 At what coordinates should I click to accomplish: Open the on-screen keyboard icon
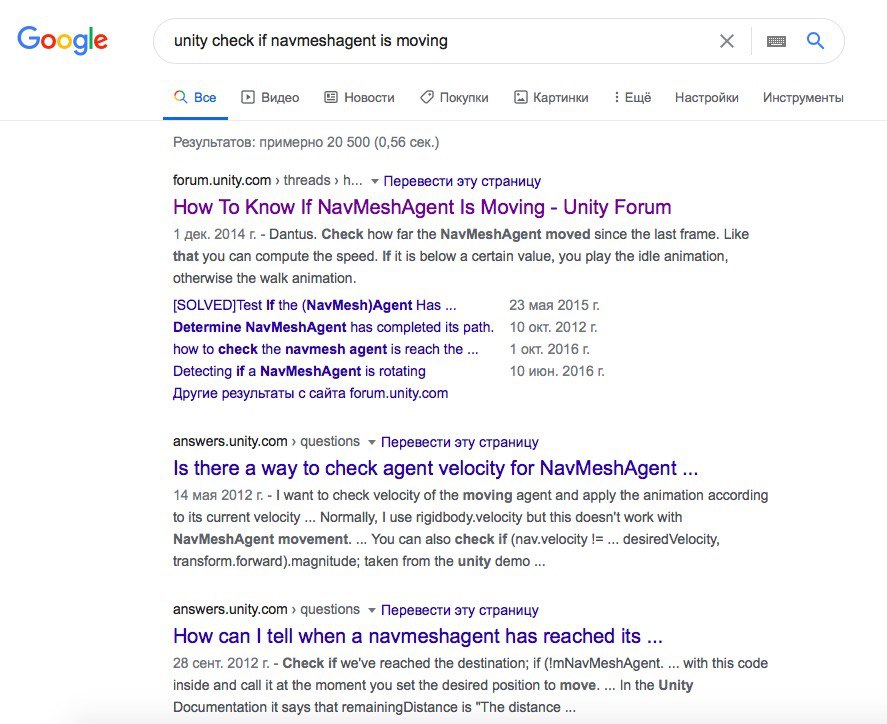point(776,41)
